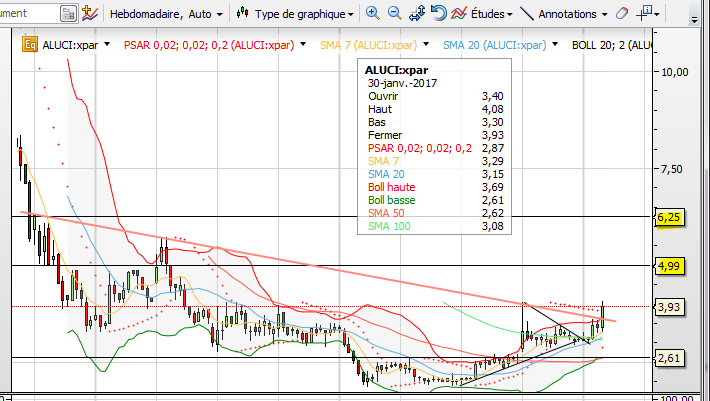Click the 6,25 yellow price level label

669,218
